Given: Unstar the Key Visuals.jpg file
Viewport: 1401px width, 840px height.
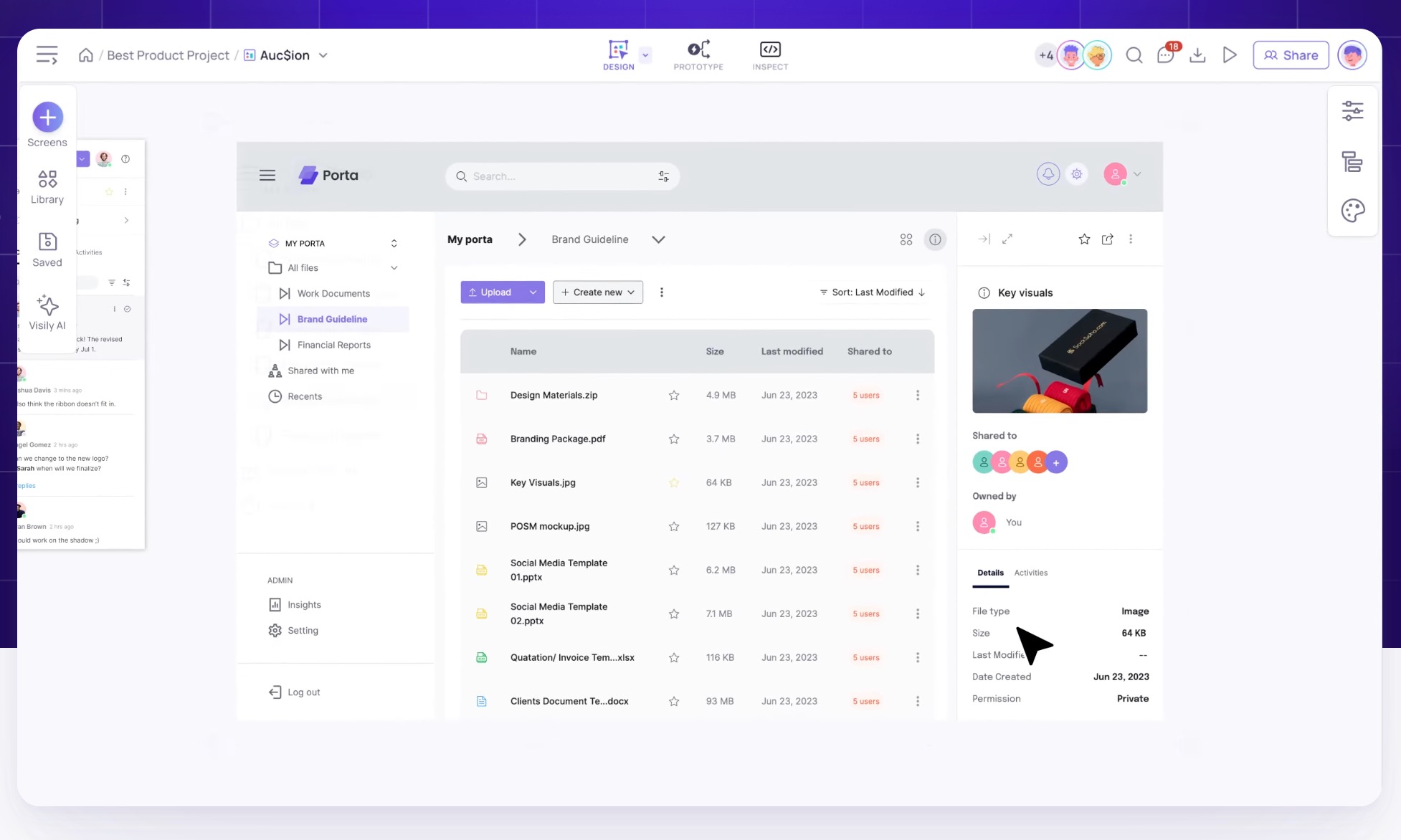Looking at the screenshot, I should [674, 482].
